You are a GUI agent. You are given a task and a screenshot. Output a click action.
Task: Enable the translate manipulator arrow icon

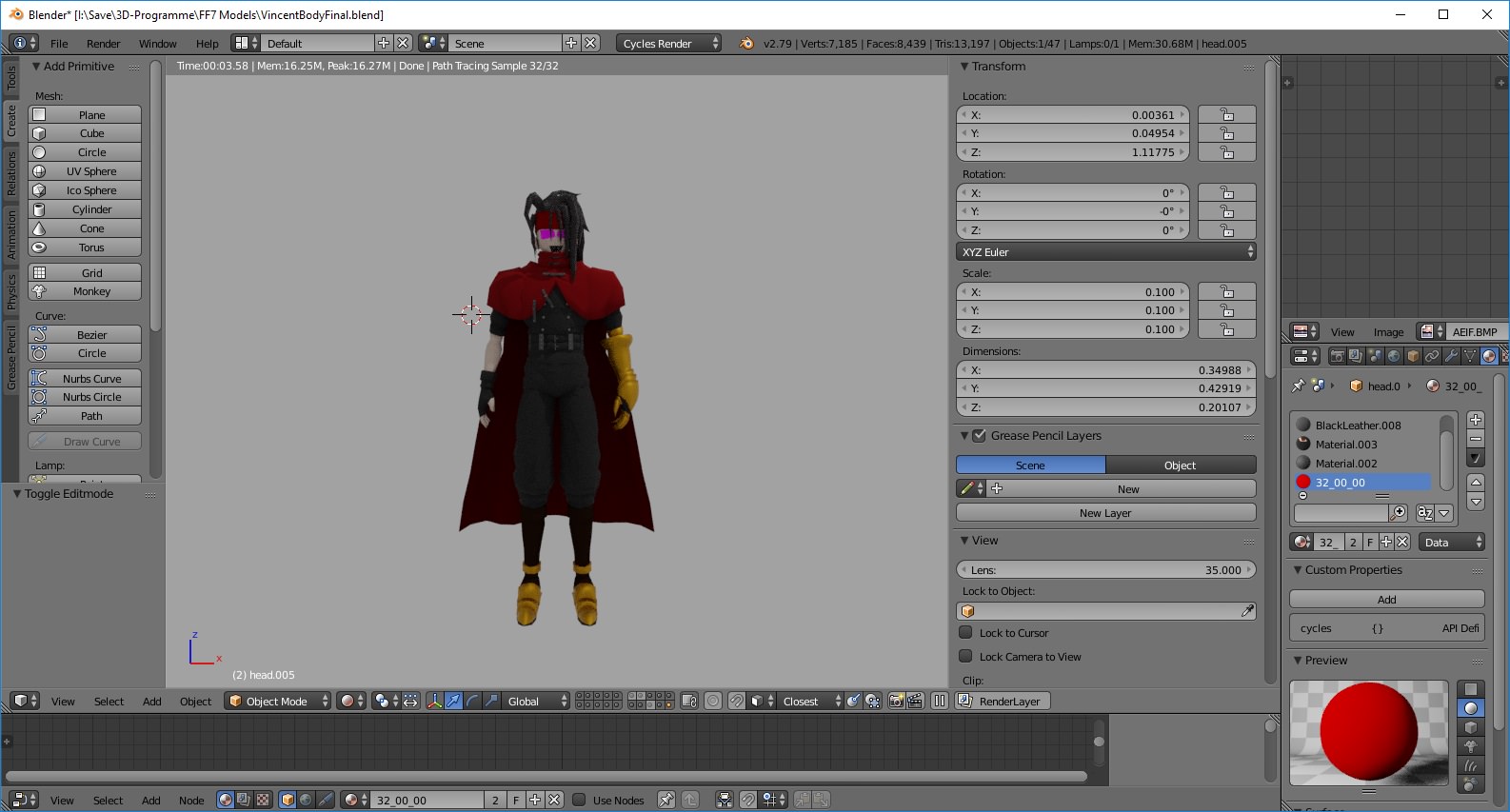[454, 702]
